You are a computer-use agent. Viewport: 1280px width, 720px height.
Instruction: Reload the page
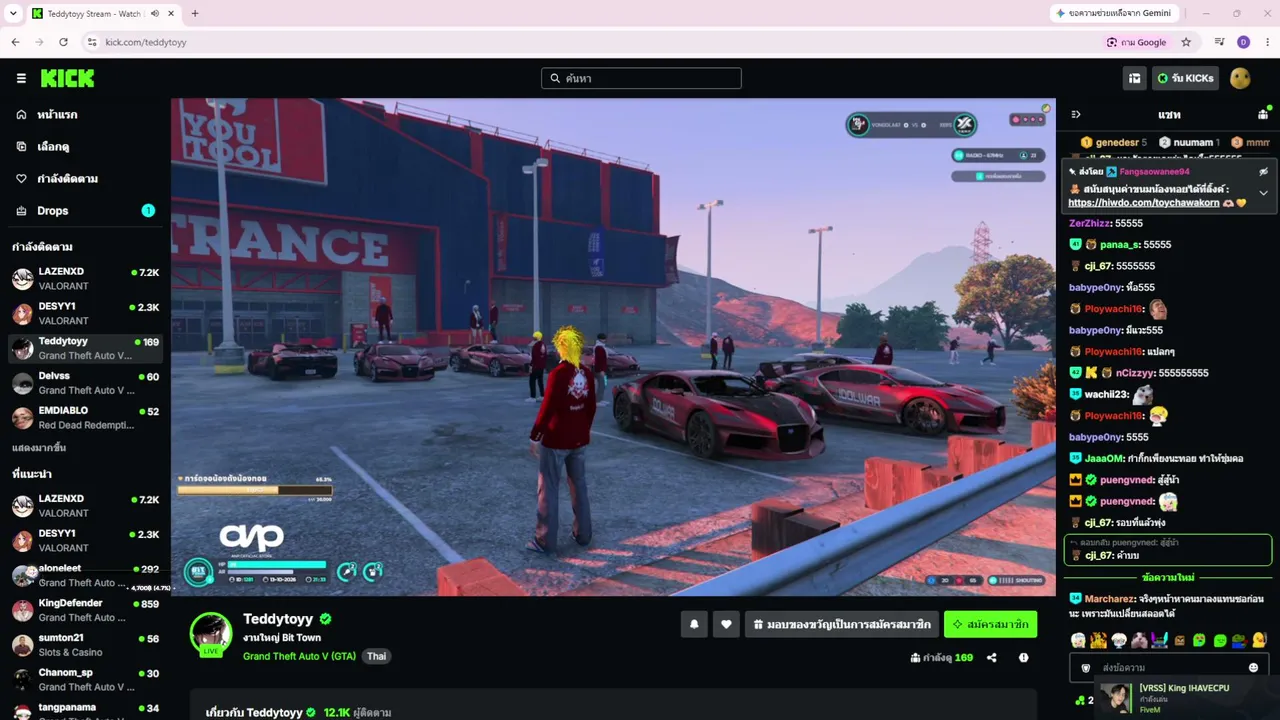(63, 42)
